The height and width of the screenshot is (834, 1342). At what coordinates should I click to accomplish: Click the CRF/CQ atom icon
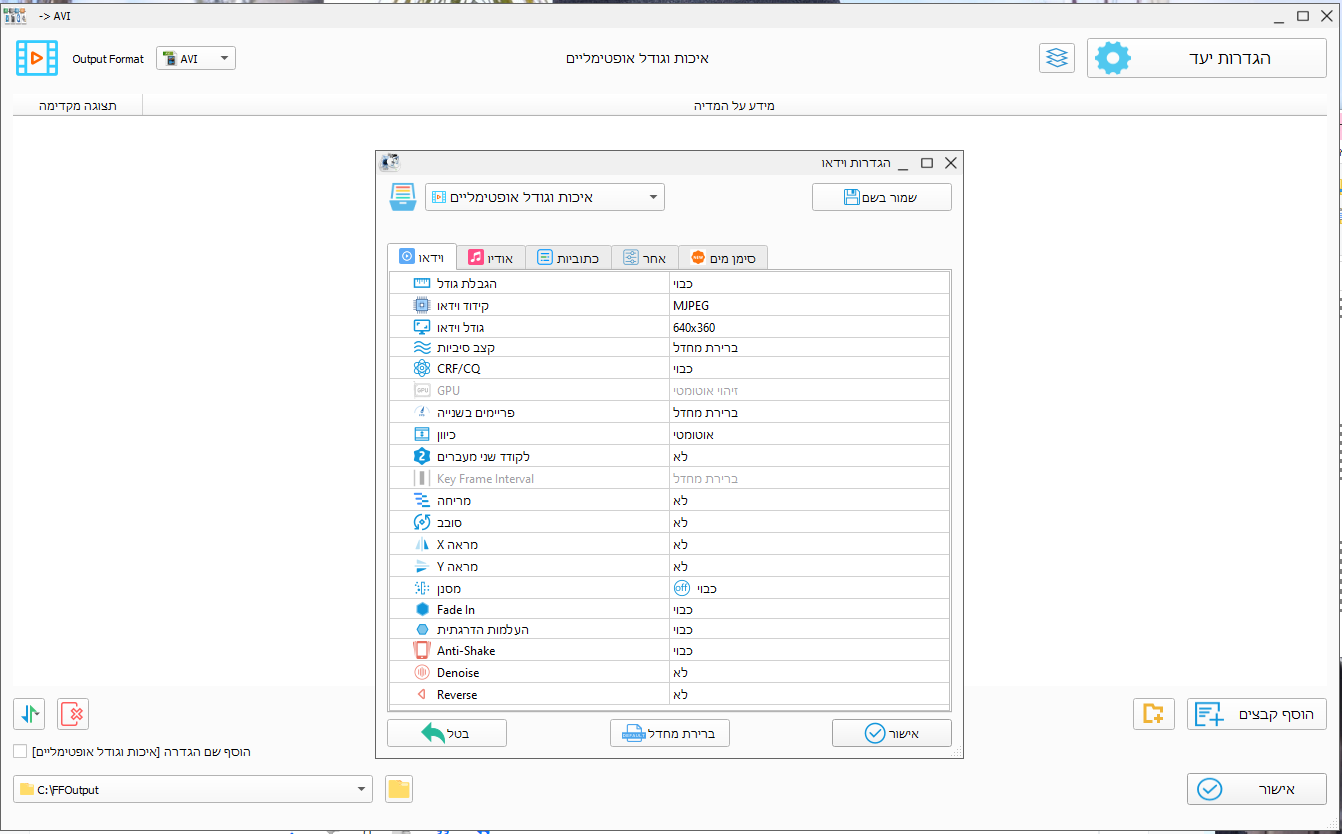(421, 369)
